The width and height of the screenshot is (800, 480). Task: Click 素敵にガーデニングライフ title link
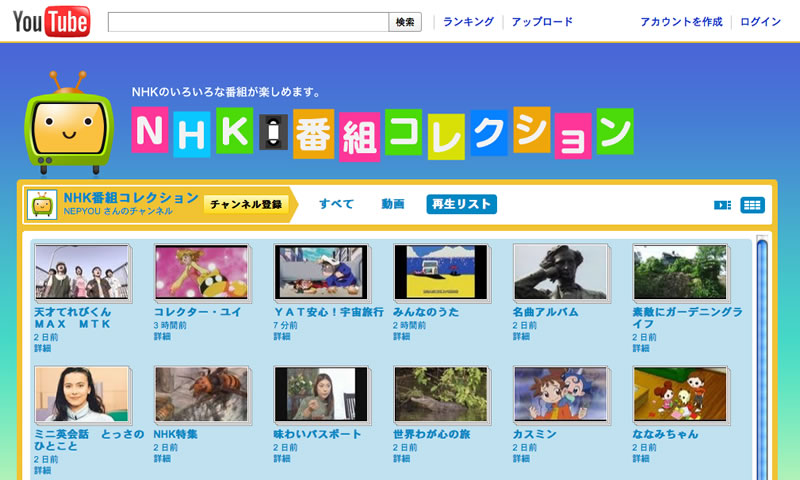pyautogui.click(x=687, y=318)
